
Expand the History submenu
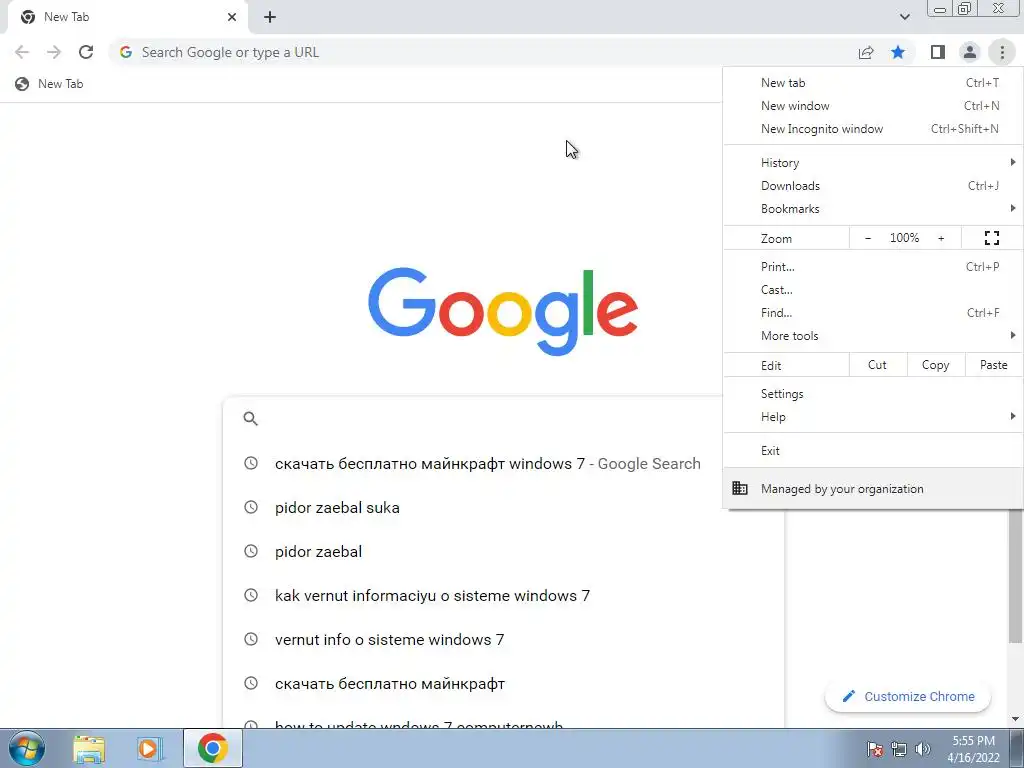(873, 163)
